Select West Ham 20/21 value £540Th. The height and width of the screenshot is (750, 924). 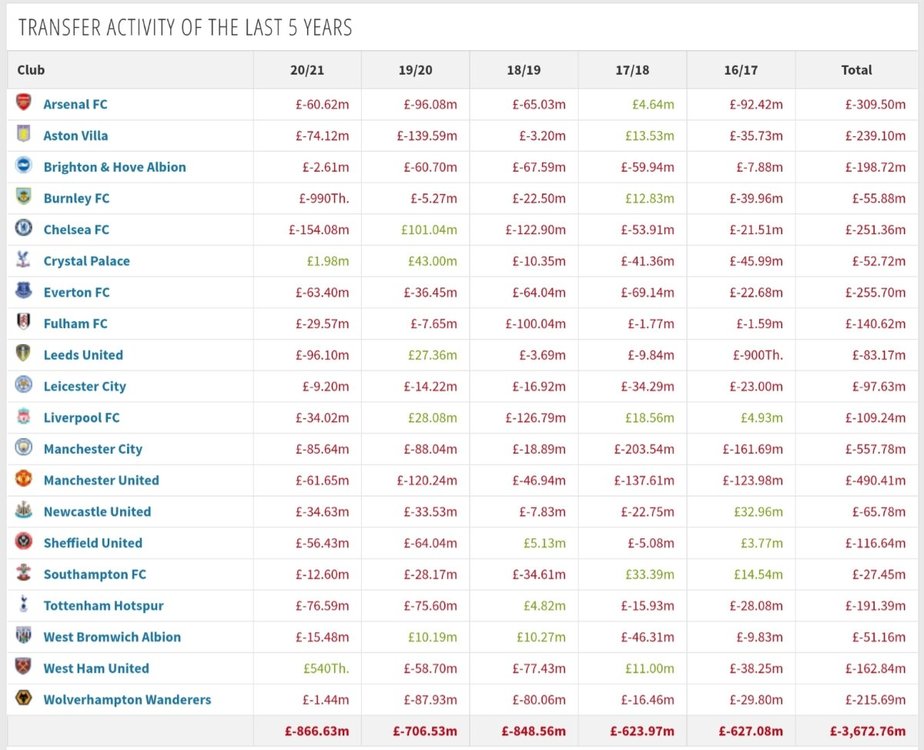[x=326, y=668]
